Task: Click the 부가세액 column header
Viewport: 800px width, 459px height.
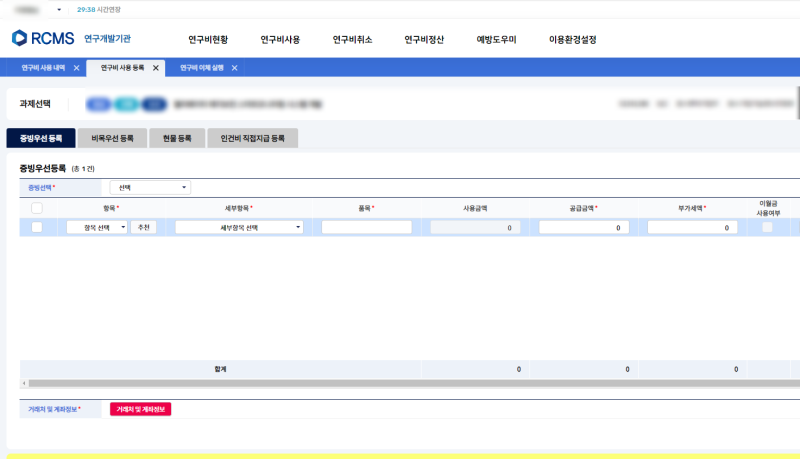Action: pyautogui.click(x=692, y=208)
